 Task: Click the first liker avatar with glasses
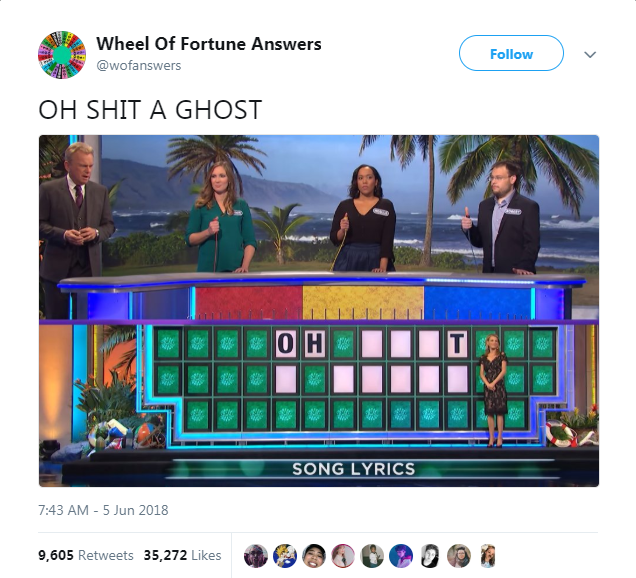click(x=256, y=555)
